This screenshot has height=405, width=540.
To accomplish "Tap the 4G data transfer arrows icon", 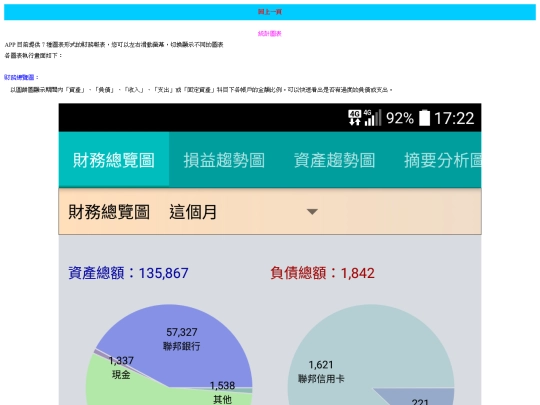I will (x=354, y=117).
